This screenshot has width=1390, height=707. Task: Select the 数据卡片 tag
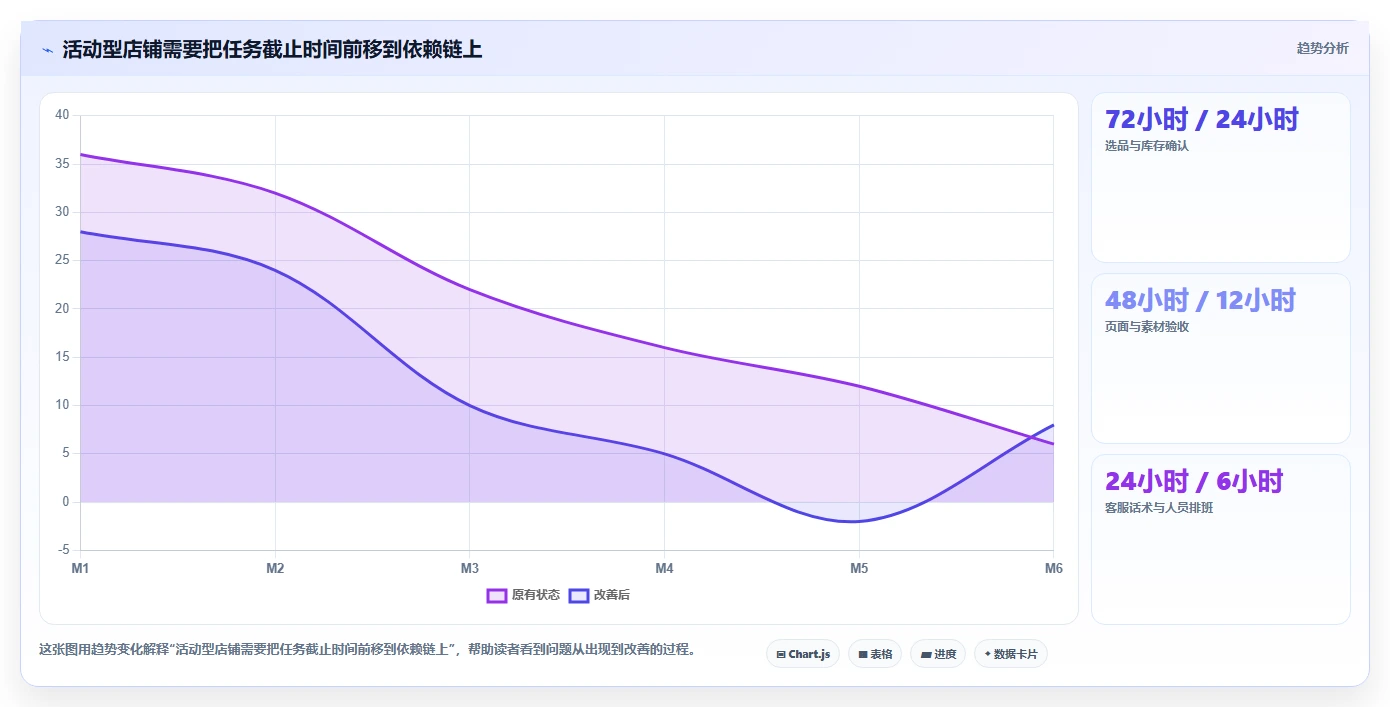(1011, 654)
